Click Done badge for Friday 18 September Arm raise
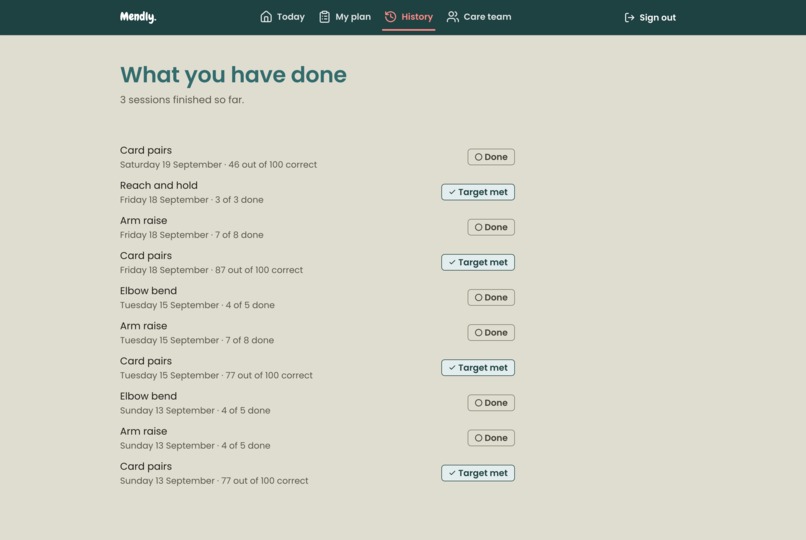 click(491, 227)
